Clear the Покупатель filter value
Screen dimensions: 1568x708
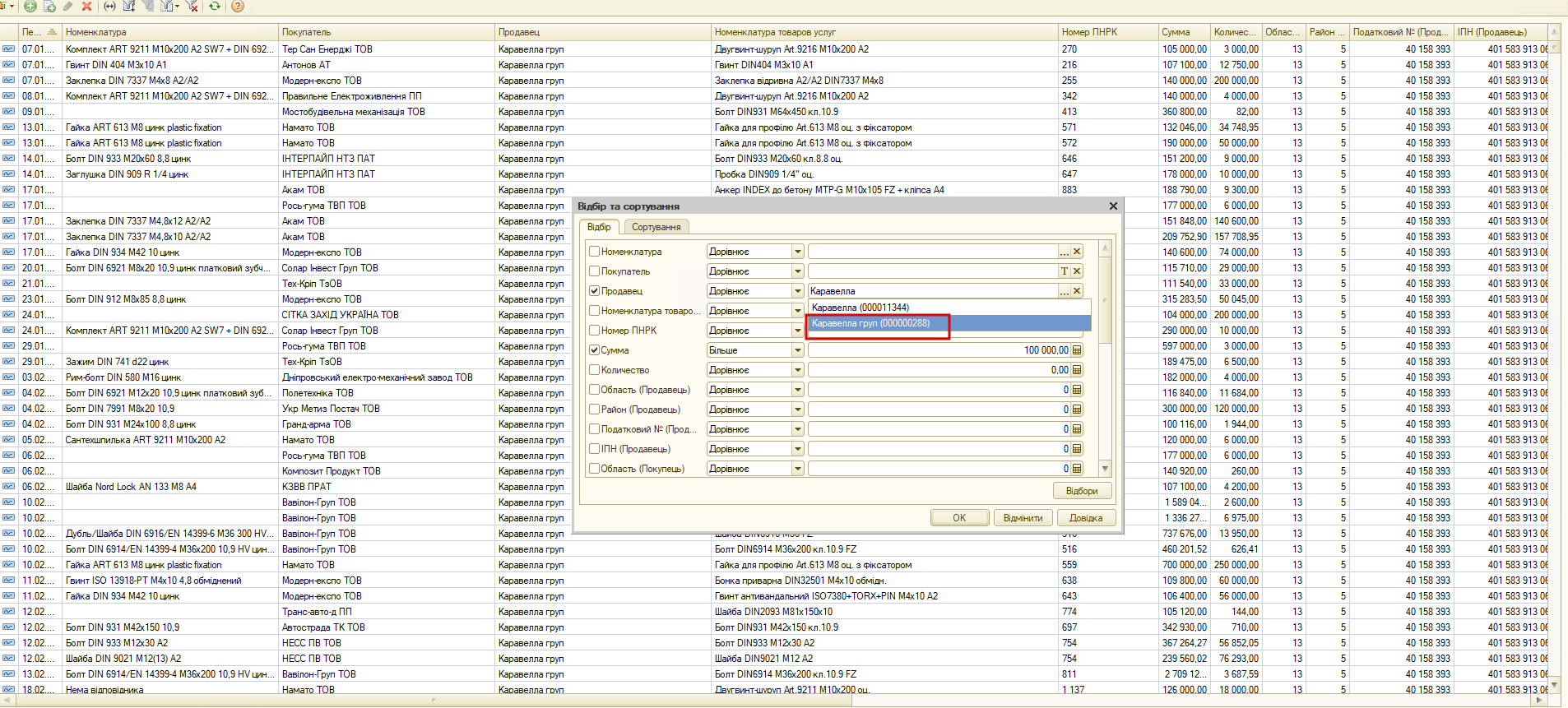coord(1077,271)
